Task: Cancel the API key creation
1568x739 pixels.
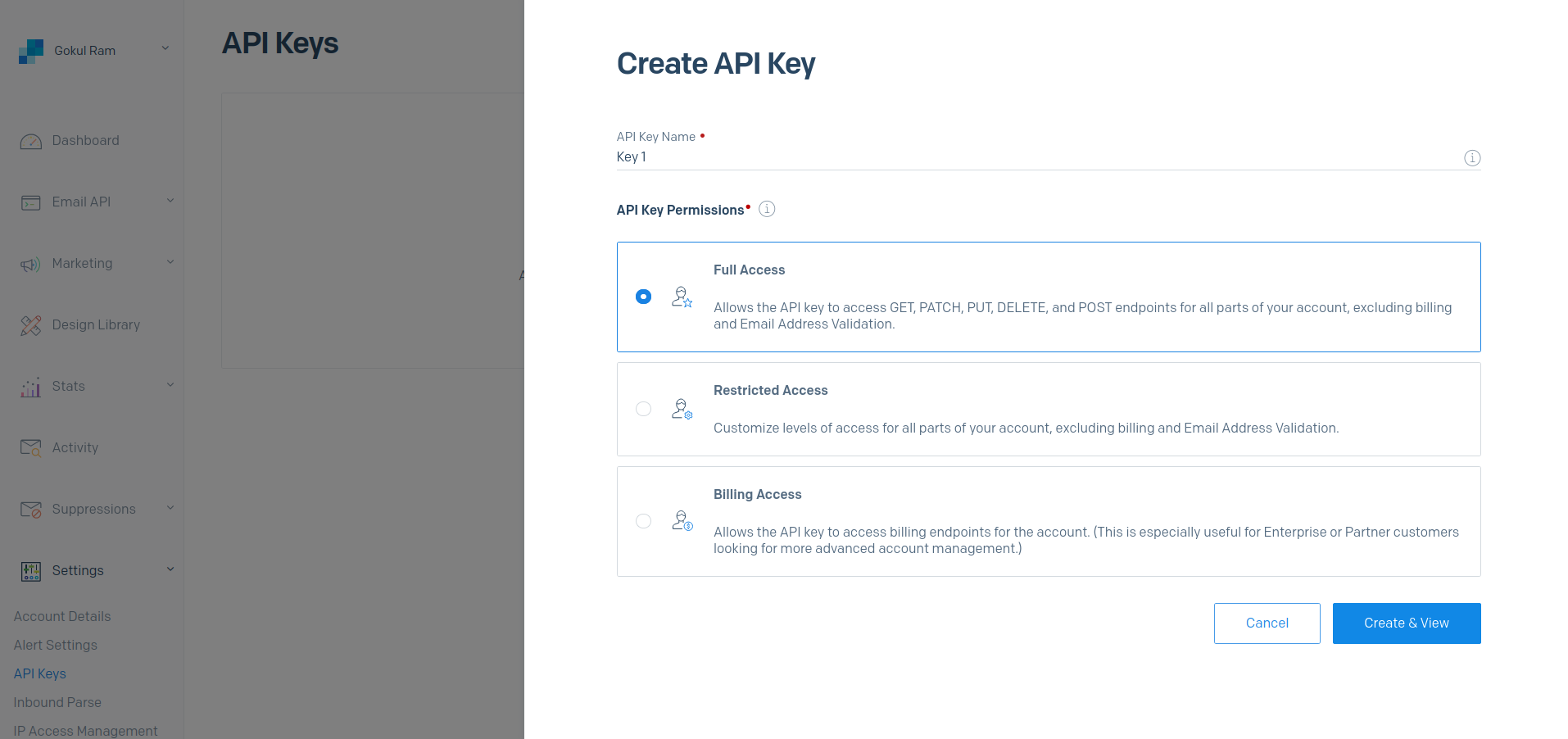Action: point(1267,623)
